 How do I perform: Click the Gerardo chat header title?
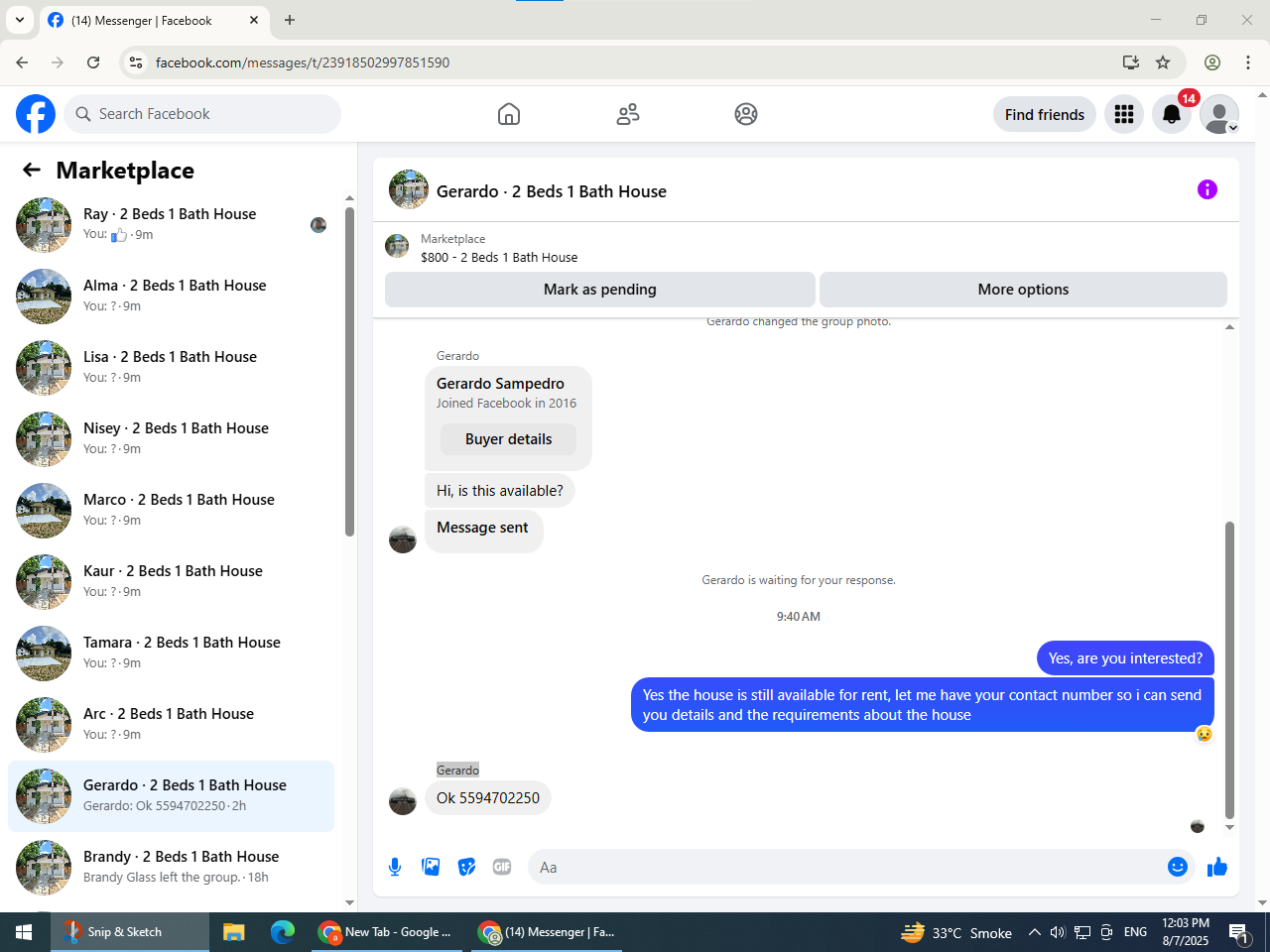[552, 191]
